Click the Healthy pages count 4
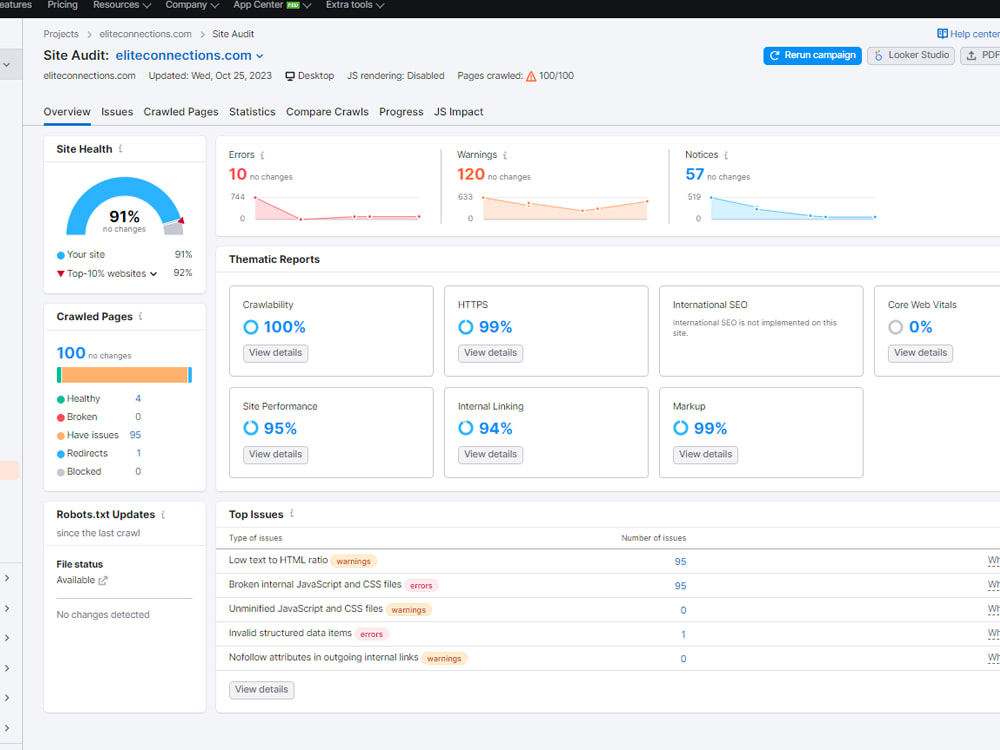This screenshot has height=750, width=1000. coord(138,399)
